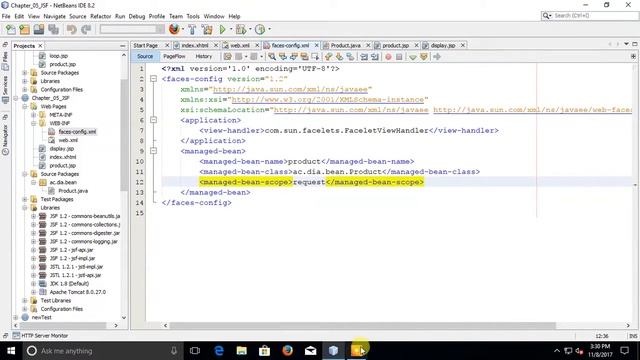Image resolution: width=640 pixels, height=360 pixels.
Task: Close the web.xml editor tab
Action: click(257, 45)
